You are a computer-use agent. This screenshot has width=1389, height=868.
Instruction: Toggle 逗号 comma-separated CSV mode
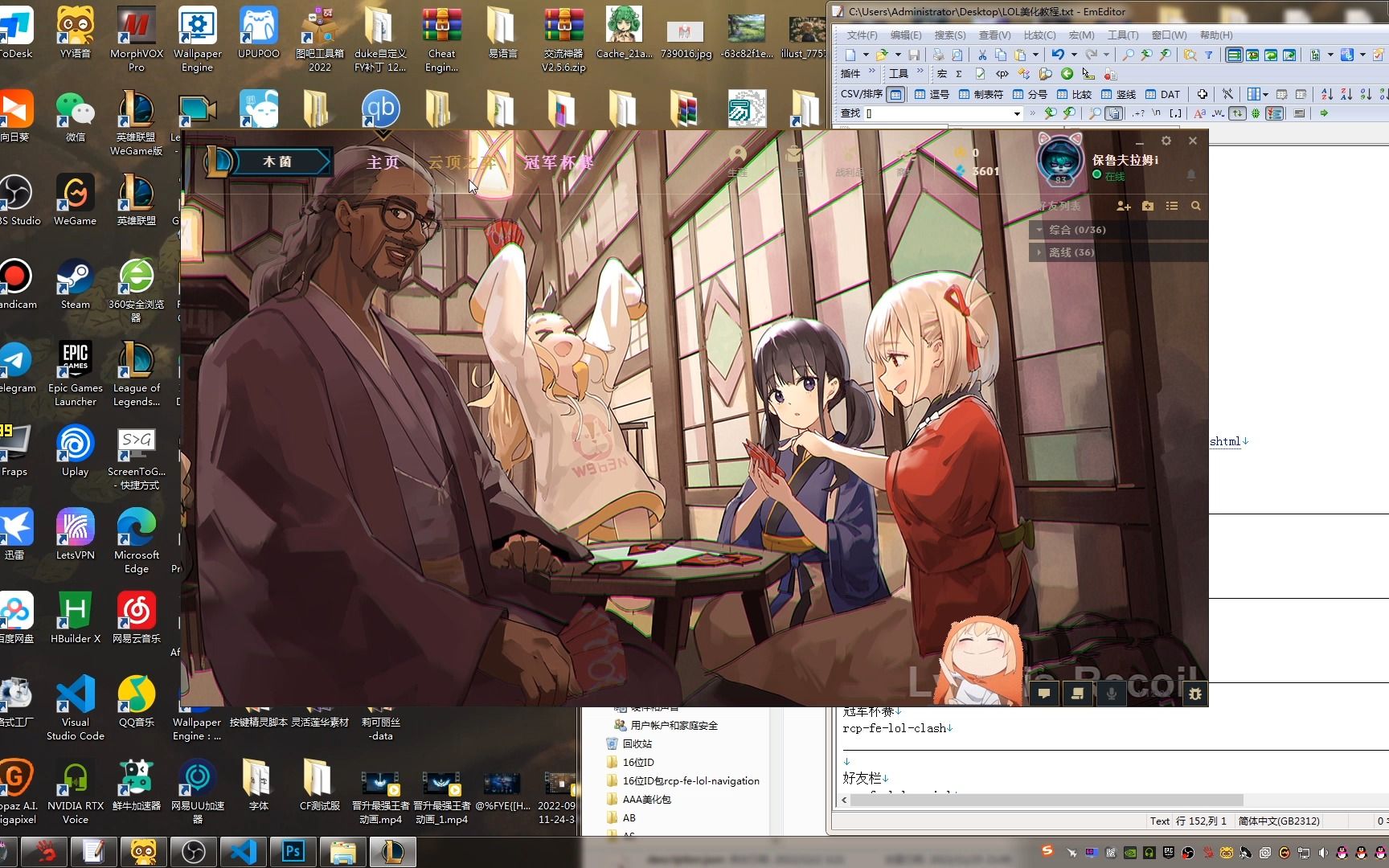click(x=931, y=94)
